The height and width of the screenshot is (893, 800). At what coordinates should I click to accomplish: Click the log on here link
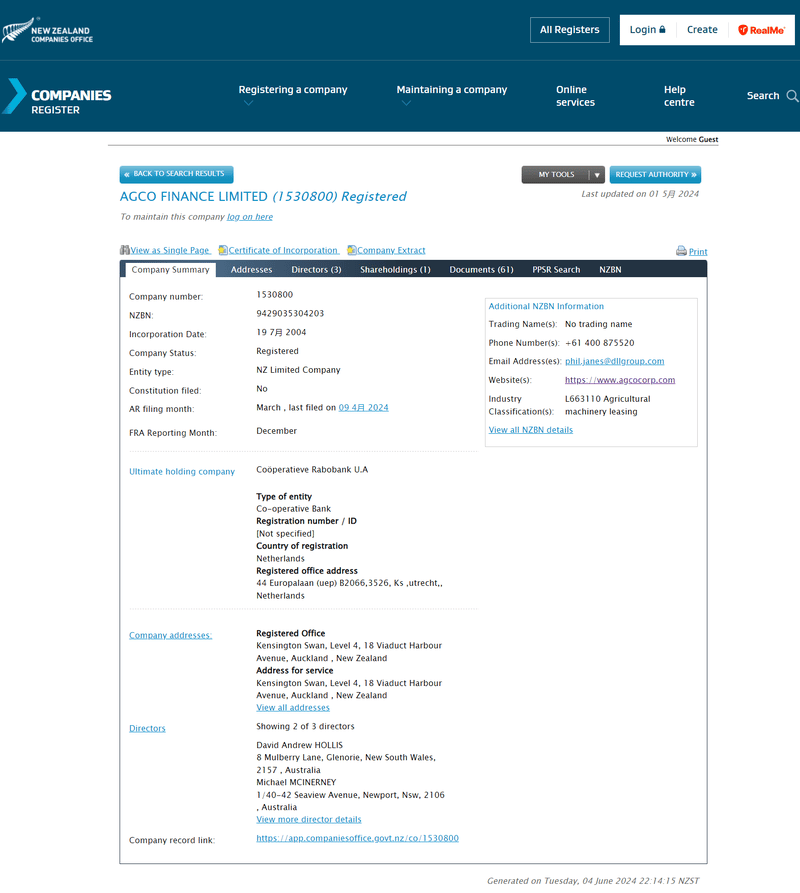coord(250,216)
